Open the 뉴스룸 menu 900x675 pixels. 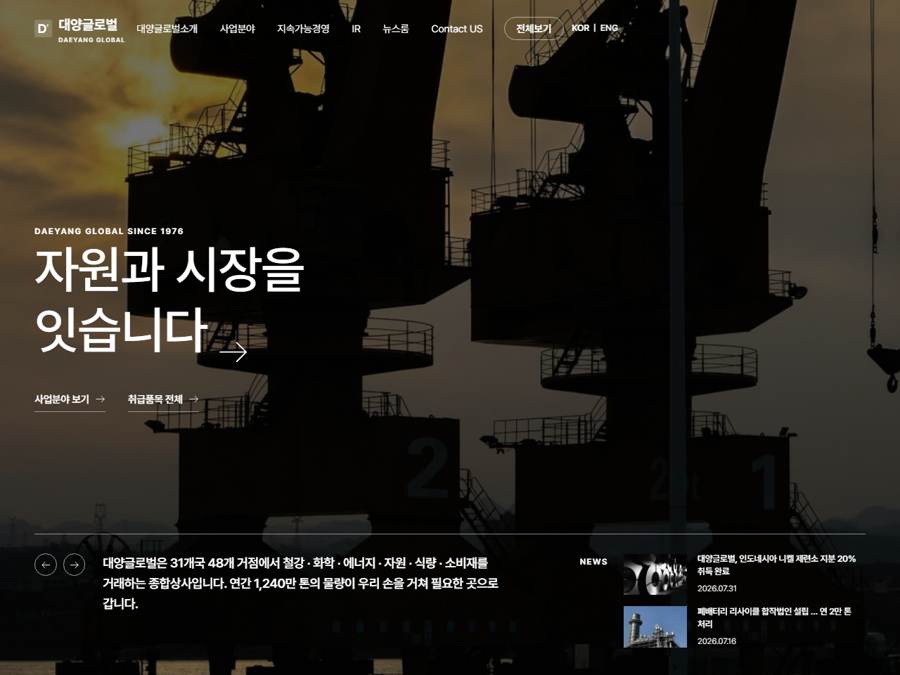pyautogui.click(x=395, y=29)
